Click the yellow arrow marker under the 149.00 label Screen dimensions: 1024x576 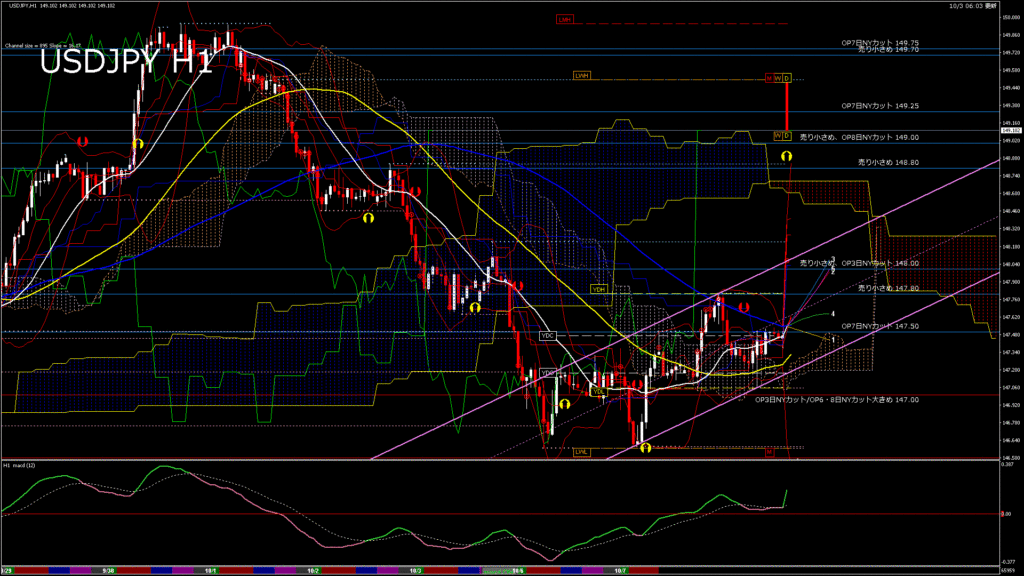(787, 156)
